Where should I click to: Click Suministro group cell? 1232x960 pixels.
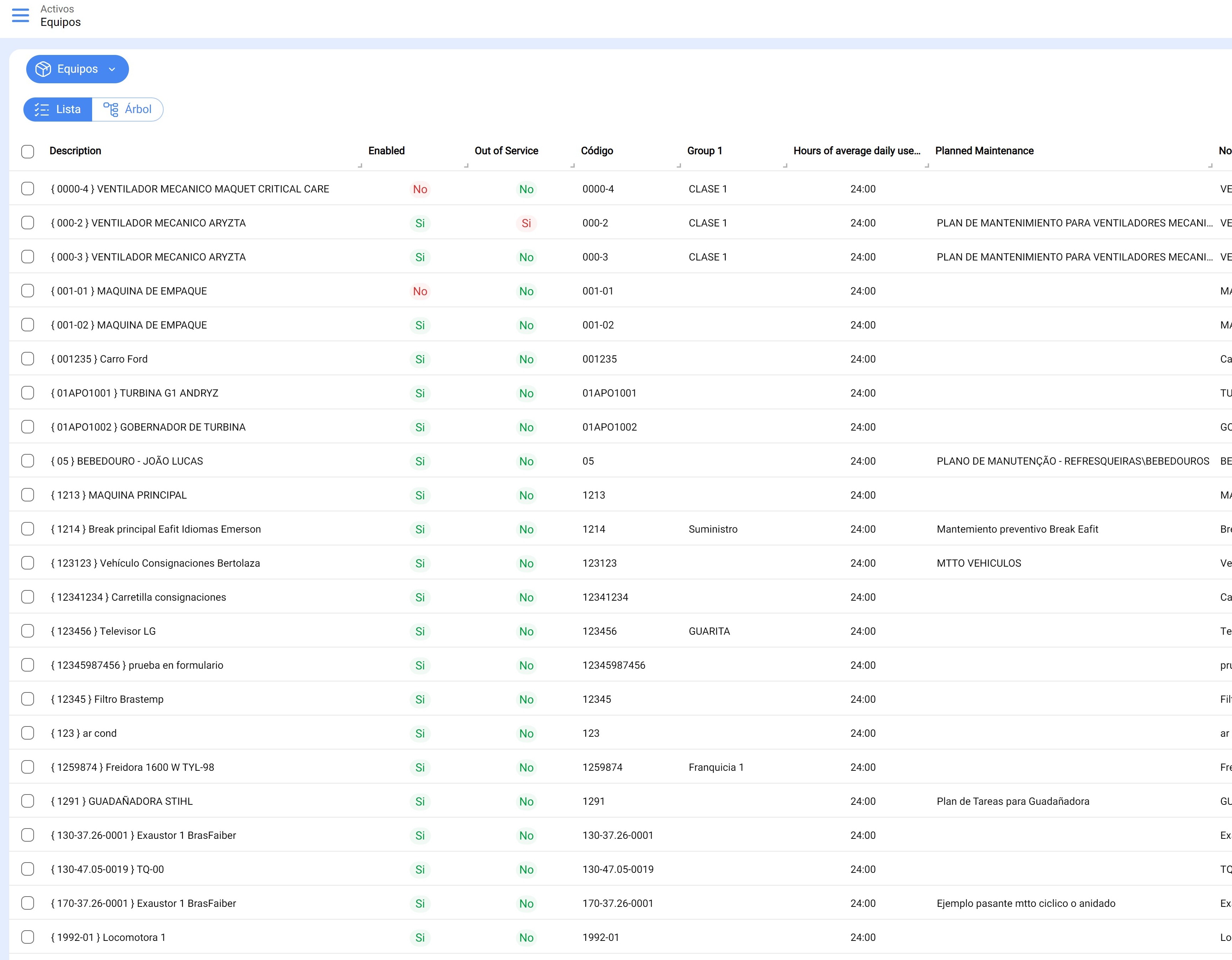click(x=713, y=529)
